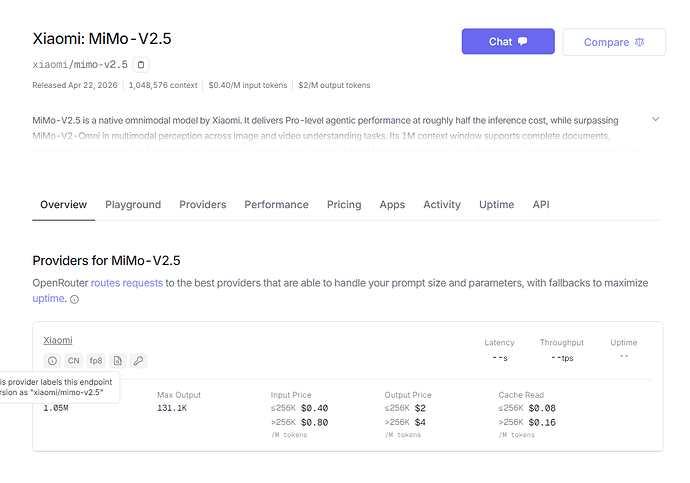
Task: Switch to the Playground tab
Action: click(x=133, y=205)
